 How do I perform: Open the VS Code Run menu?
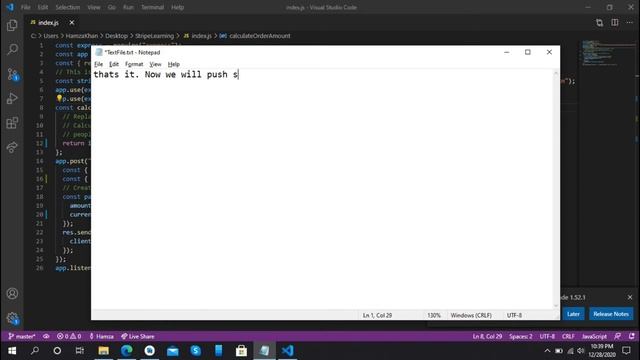(128, 7)
